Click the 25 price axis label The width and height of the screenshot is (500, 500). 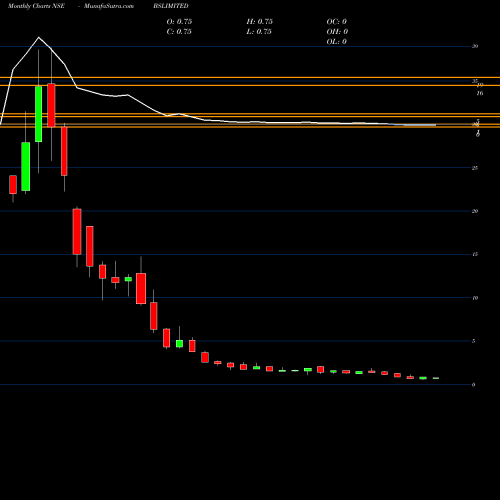(x=475, y=168)
